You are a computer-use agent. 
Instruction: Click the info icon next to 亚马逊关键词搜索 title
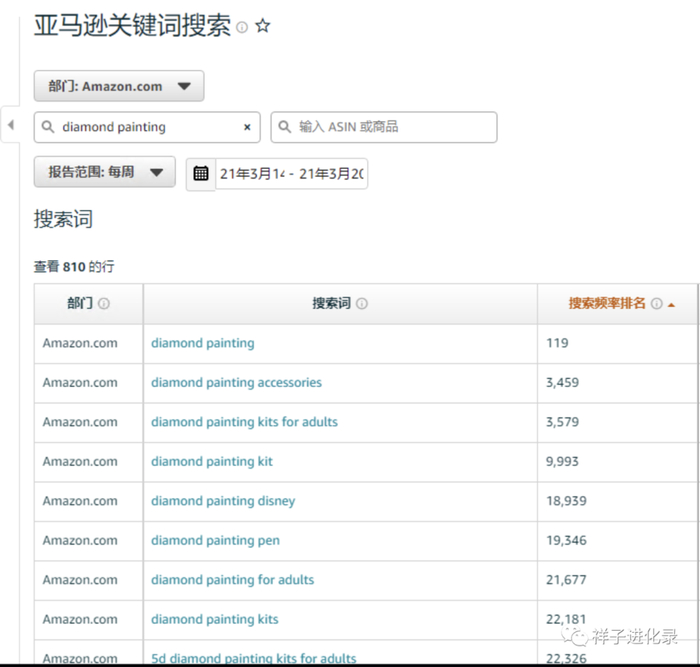242,28
